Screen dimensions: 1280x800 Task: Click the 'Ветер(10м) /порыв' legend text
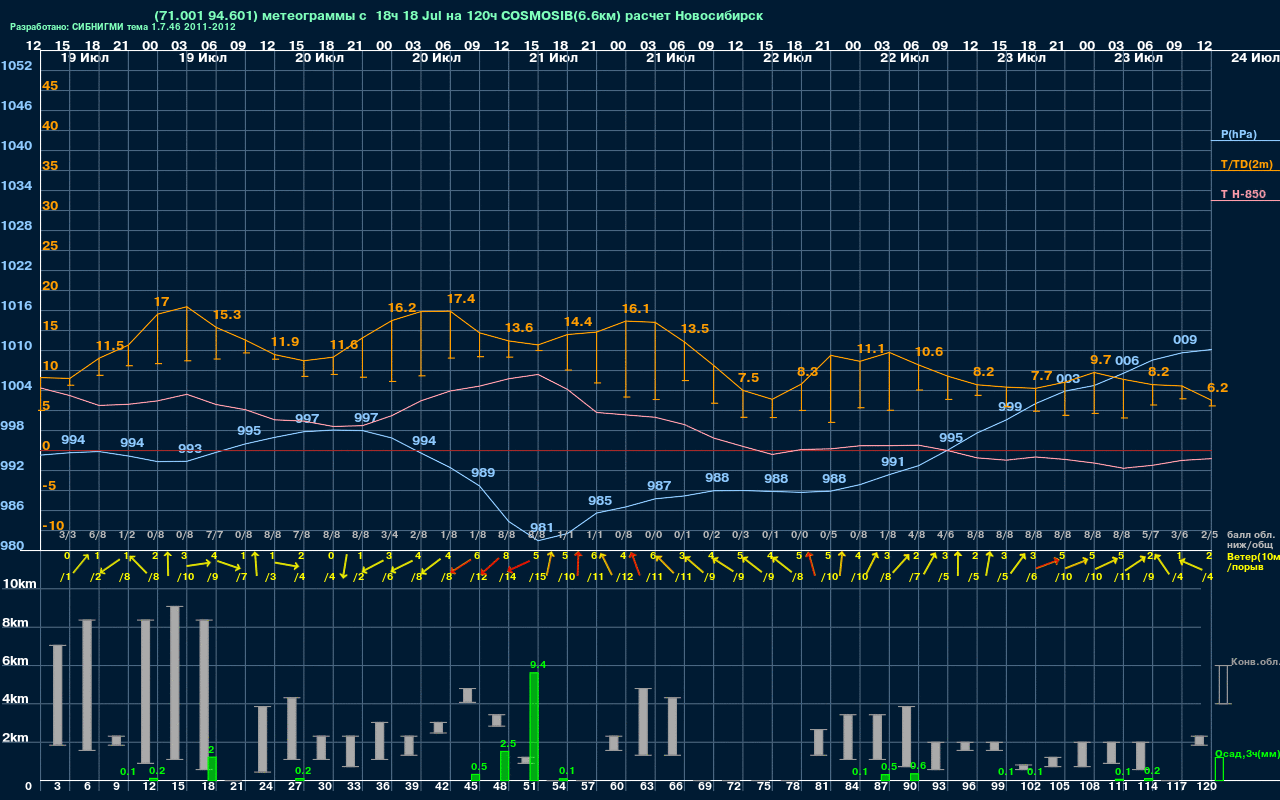(x=1252, y=561)
